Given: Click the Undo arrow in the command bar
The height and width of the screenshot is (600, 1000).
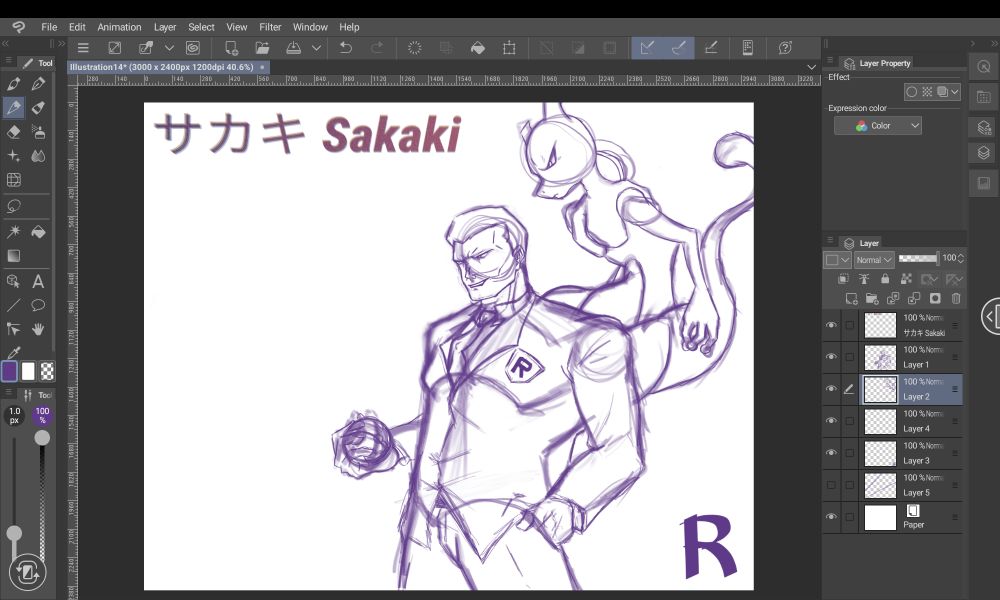Looking at the screenshot, I should click(346, 48).
